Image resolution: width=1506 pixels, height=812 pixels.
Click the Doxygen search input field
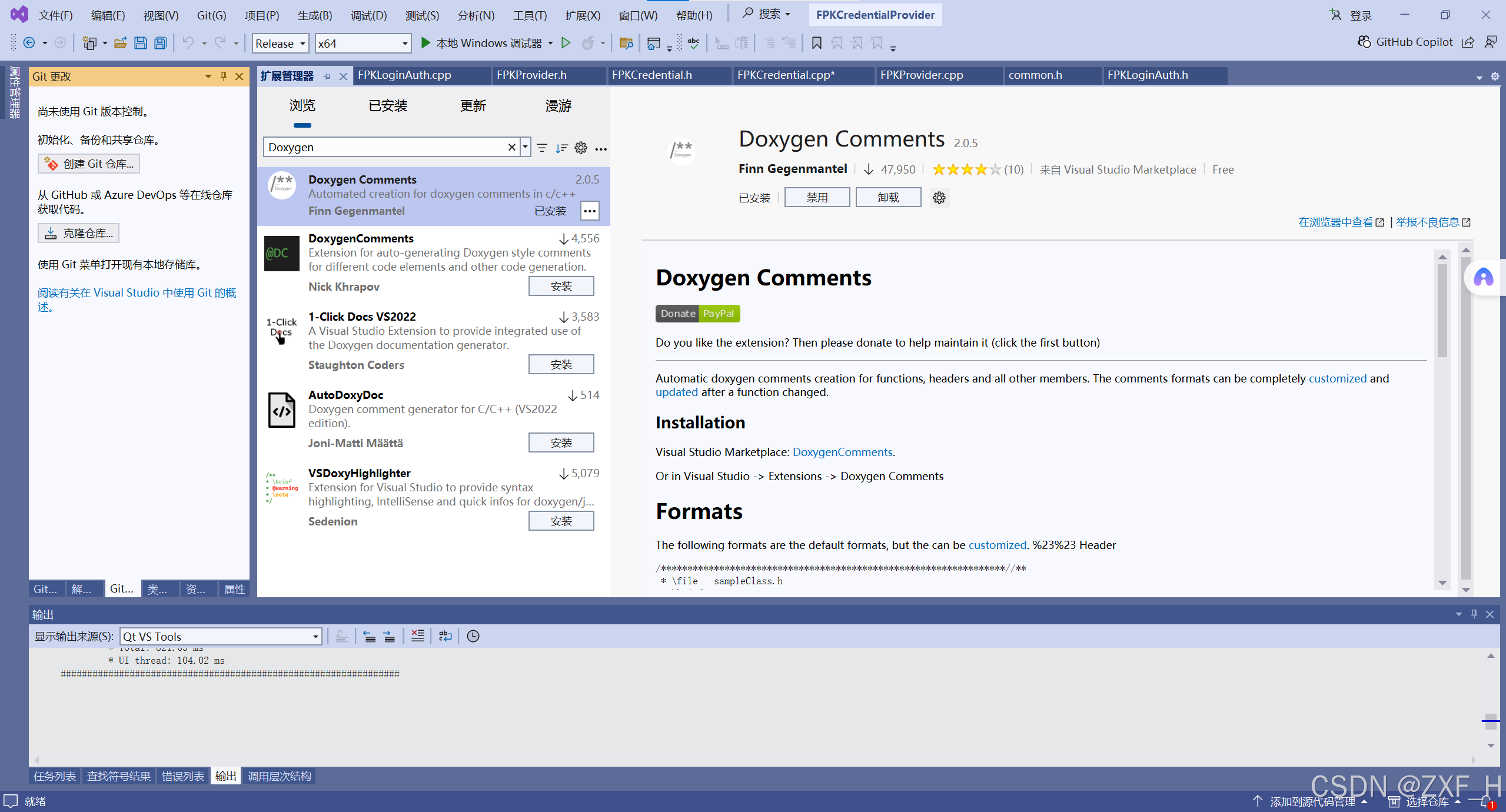pyautogui.click(x=385, y=147)
